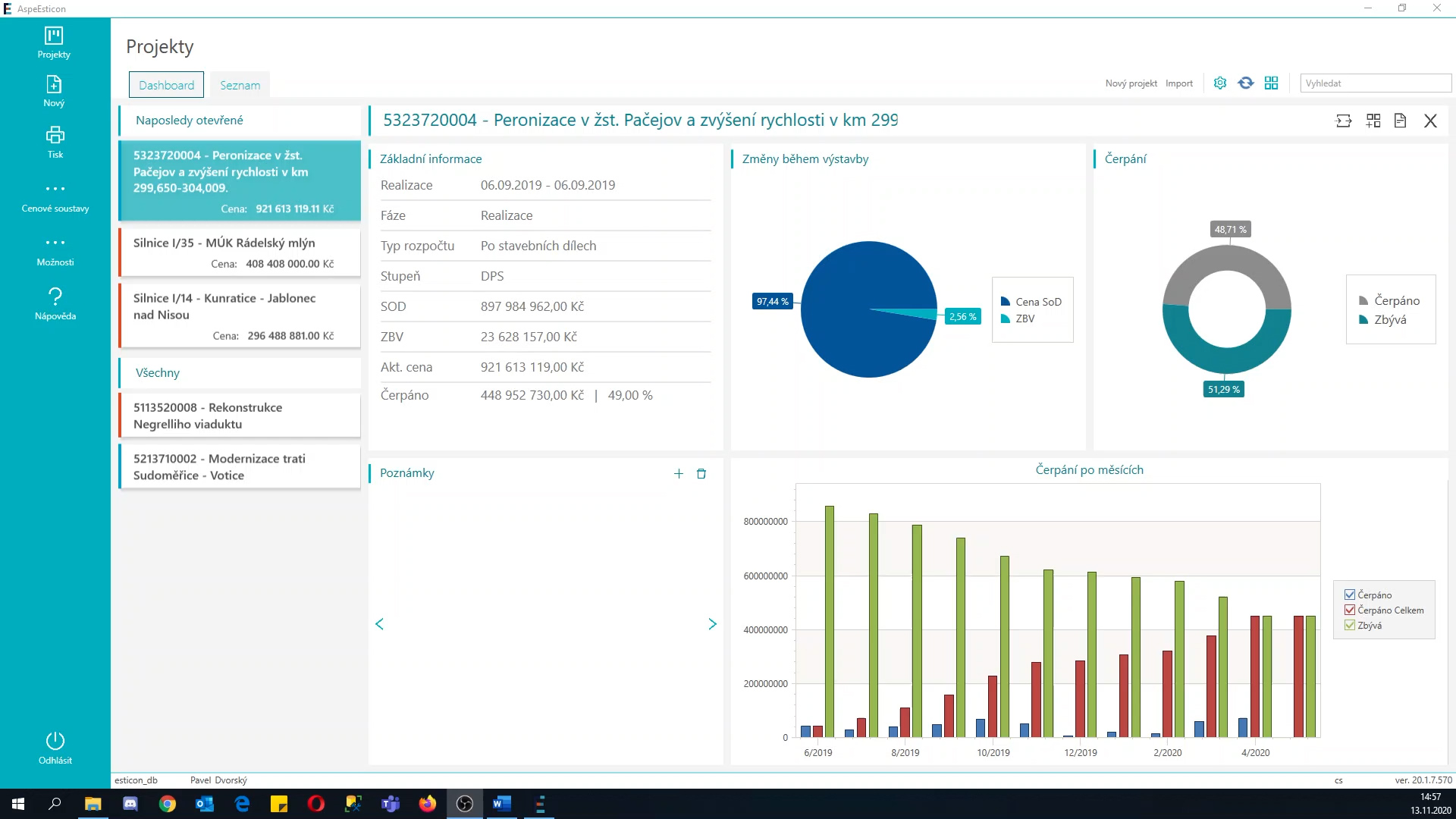Viewport: 1456px width, 819px height.
Task: Click Nový projekt link
Action: tap(1131, 83)
